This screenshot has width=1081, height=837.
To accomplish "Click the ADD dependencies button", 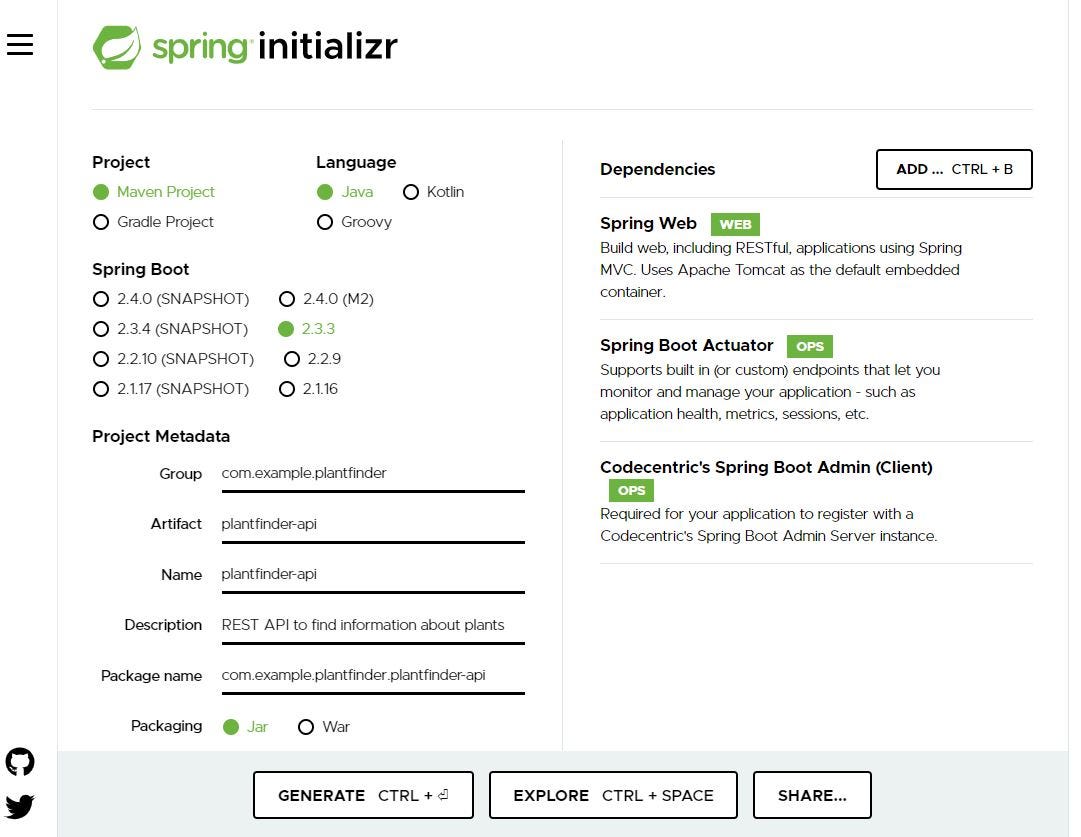I will 953,169.
